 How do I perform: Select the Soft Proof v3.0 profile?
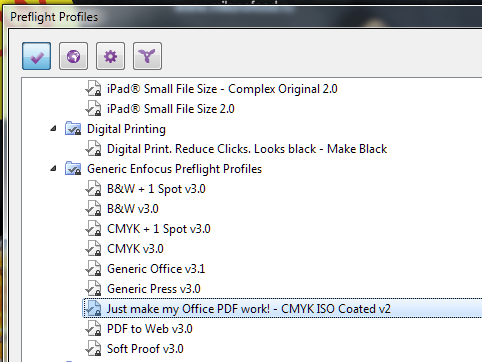[x=145, y=349]
